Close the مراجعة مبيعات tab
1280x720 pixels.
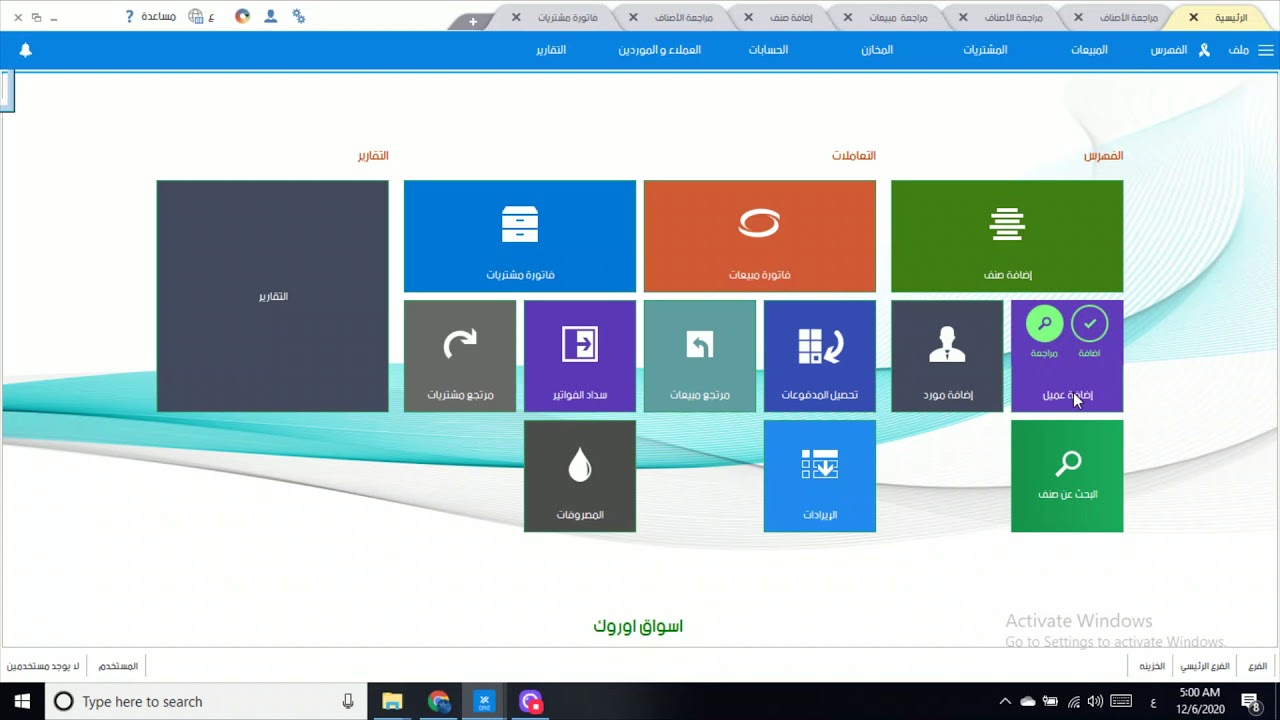tap(848, 17)
